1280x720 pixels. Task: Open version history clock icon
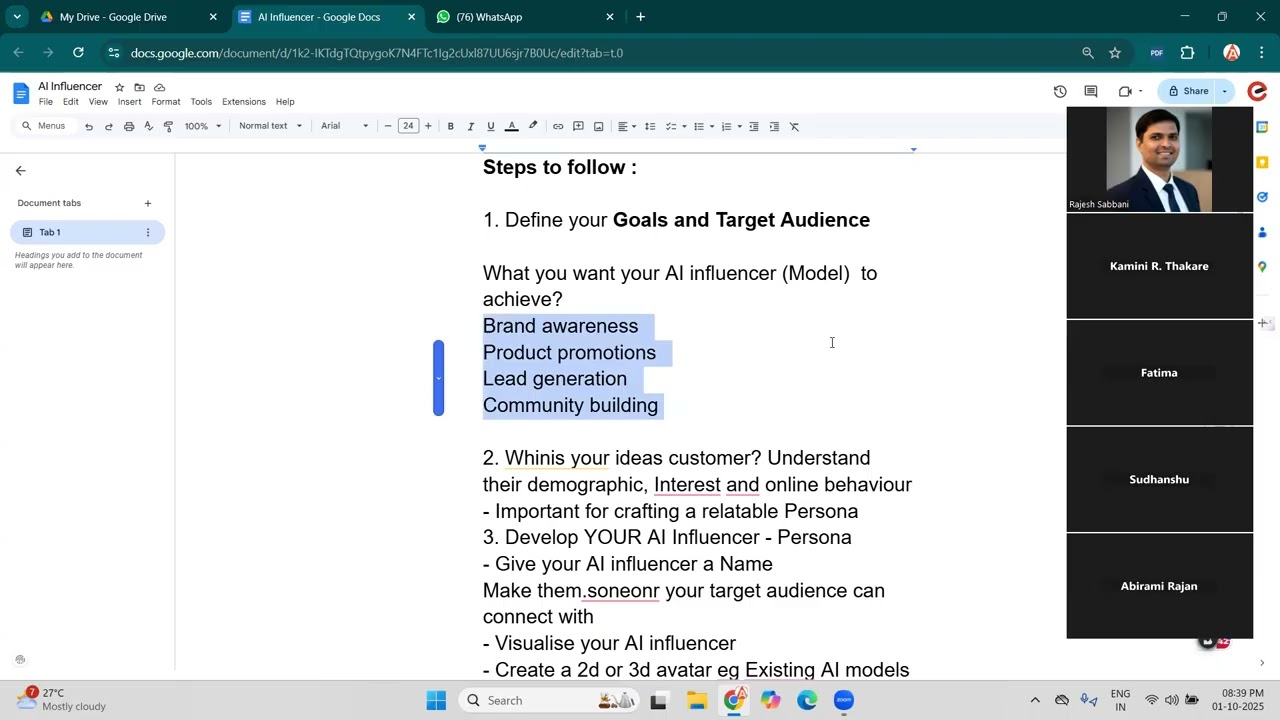pyautogui.click(x=1060, y=91)
